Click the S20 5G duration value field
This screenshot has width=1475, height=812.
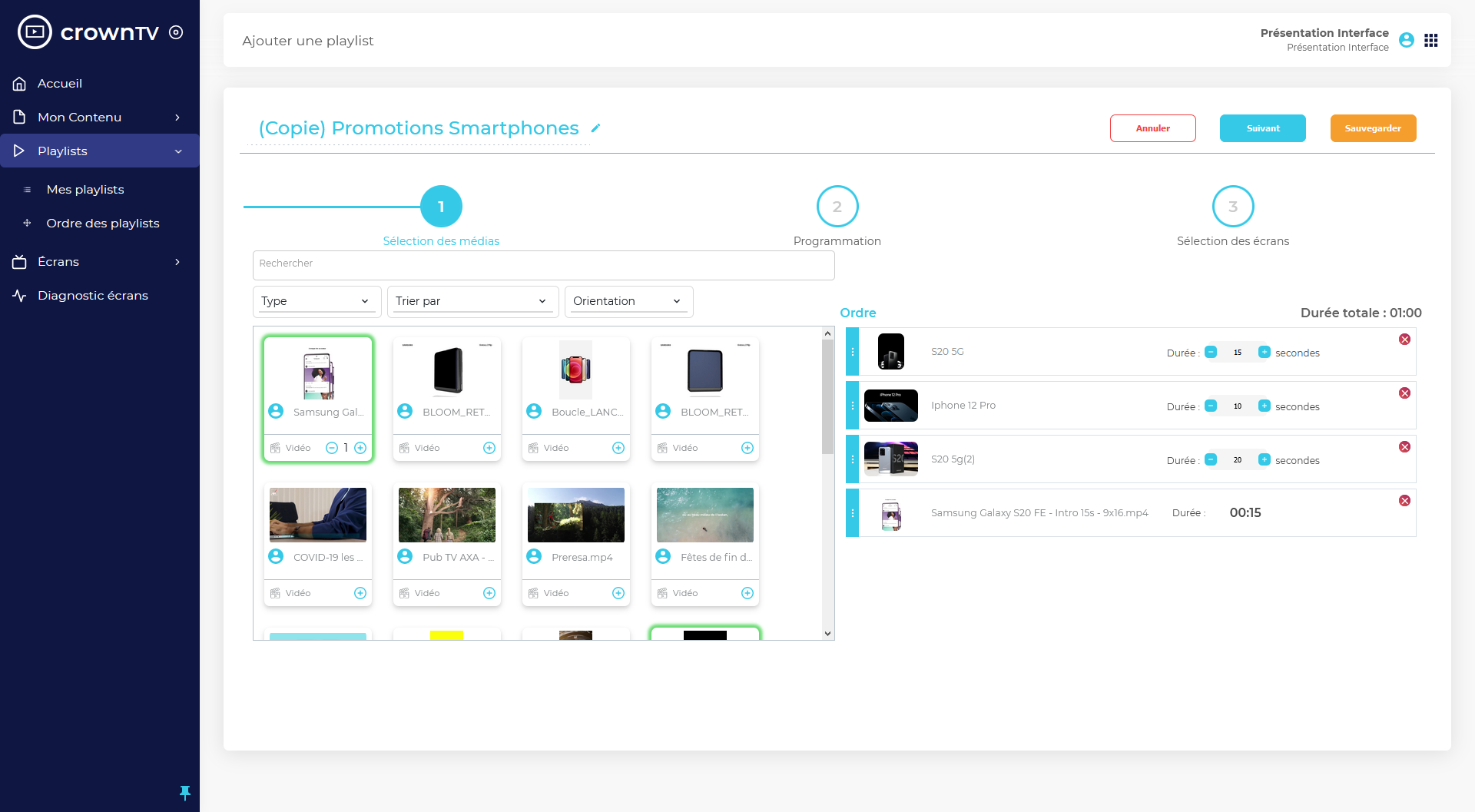(1237, 353)
